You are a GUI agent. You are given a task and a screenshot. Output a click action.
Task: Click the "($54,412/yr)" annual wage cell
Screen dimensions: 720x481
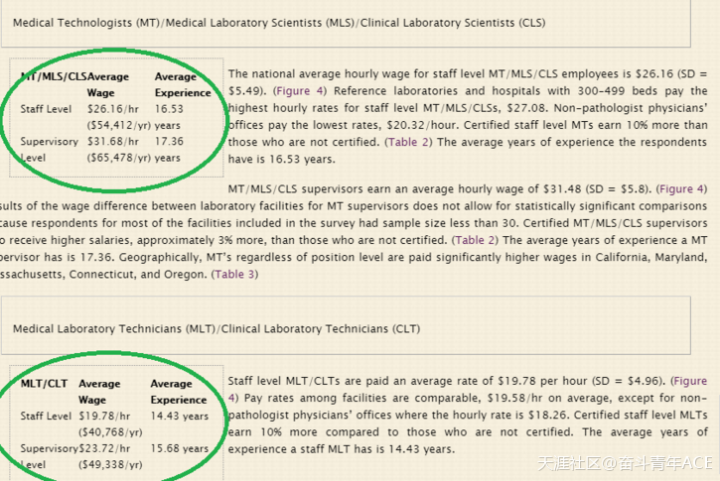[x=119, y=125]
